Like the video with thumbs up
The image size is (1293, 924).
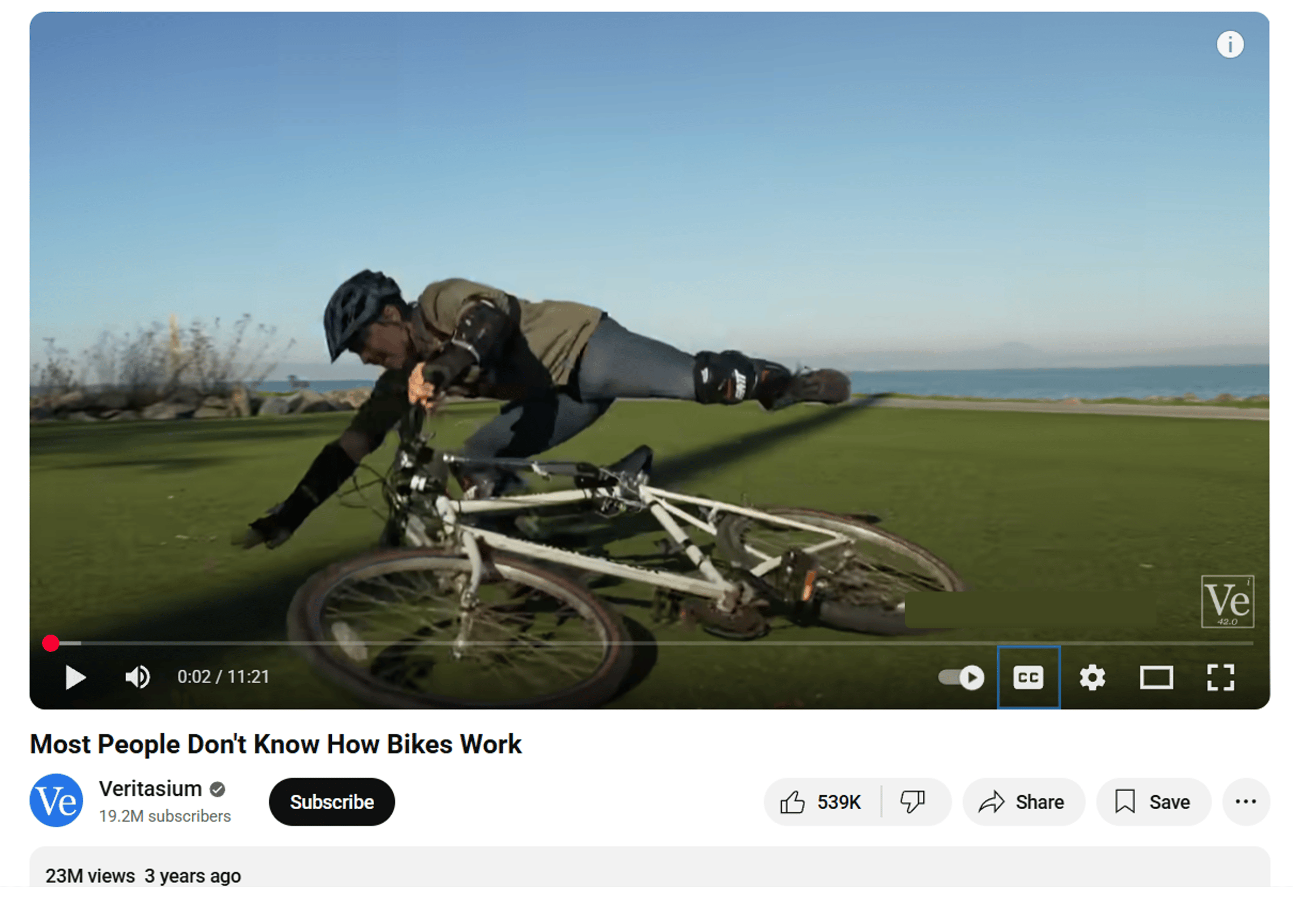point(822,802)
